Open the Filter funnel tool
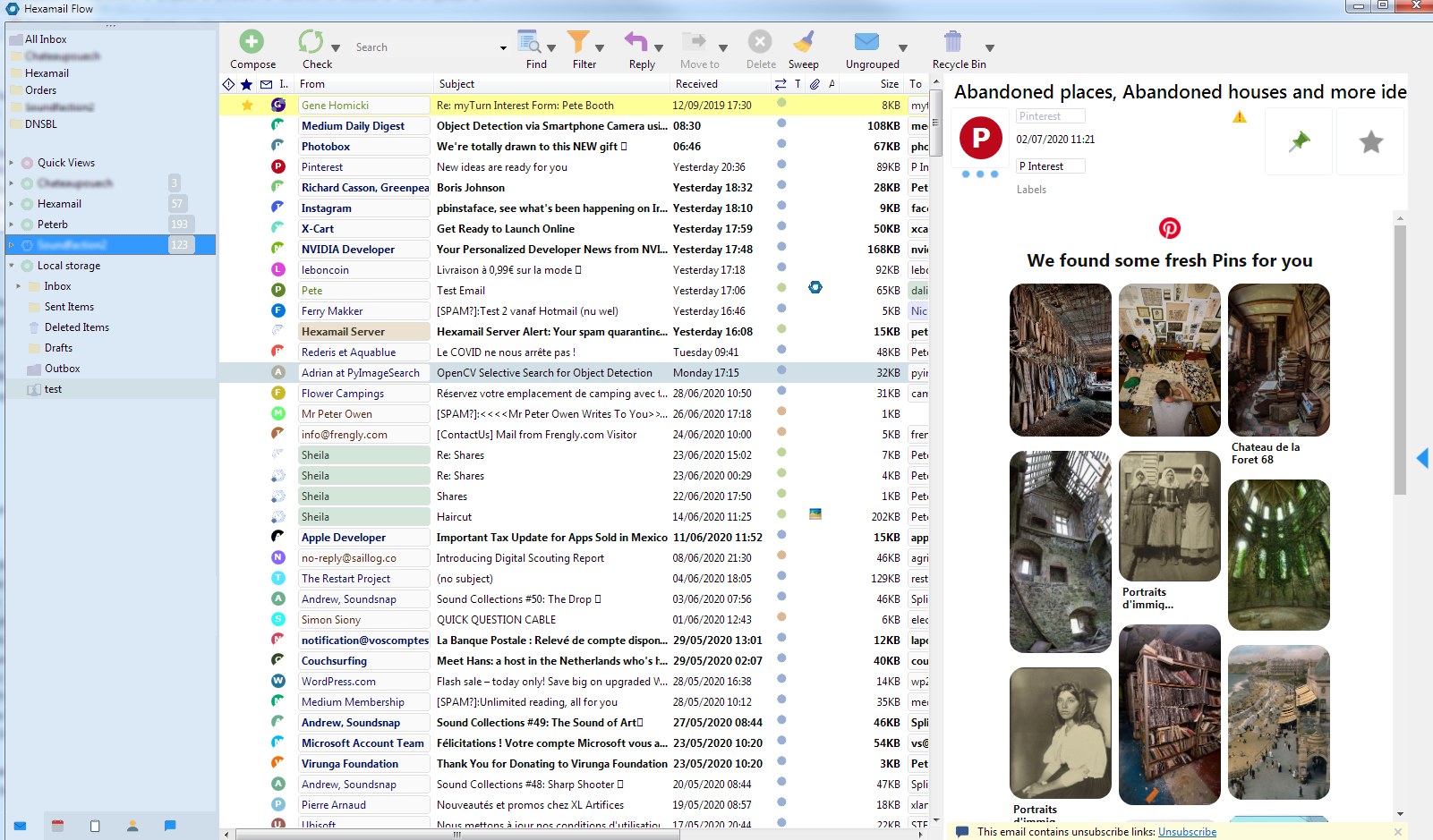 click(578, 42)
